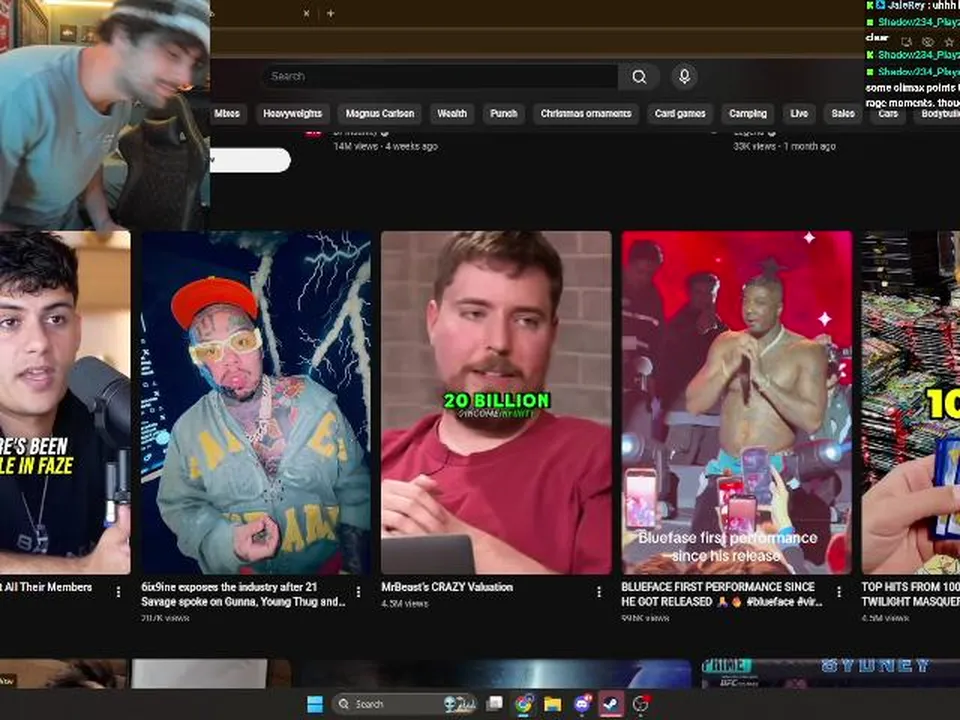Open the FaZe members short thumbnail
This screenshot has height=720, width=960.
click(x=65, y=402)
